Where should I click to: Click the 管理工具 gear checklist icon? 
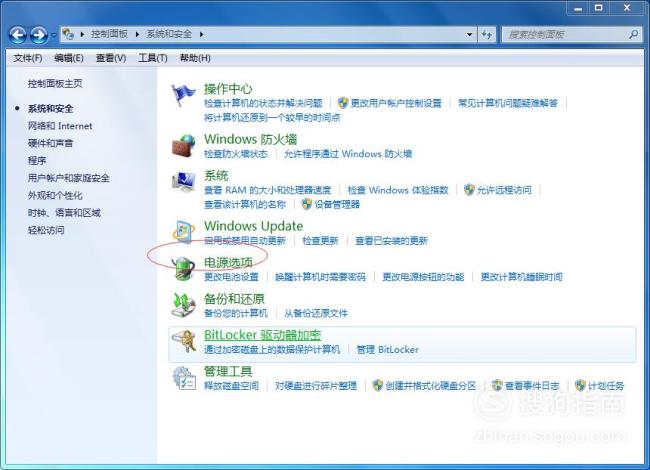184,378
